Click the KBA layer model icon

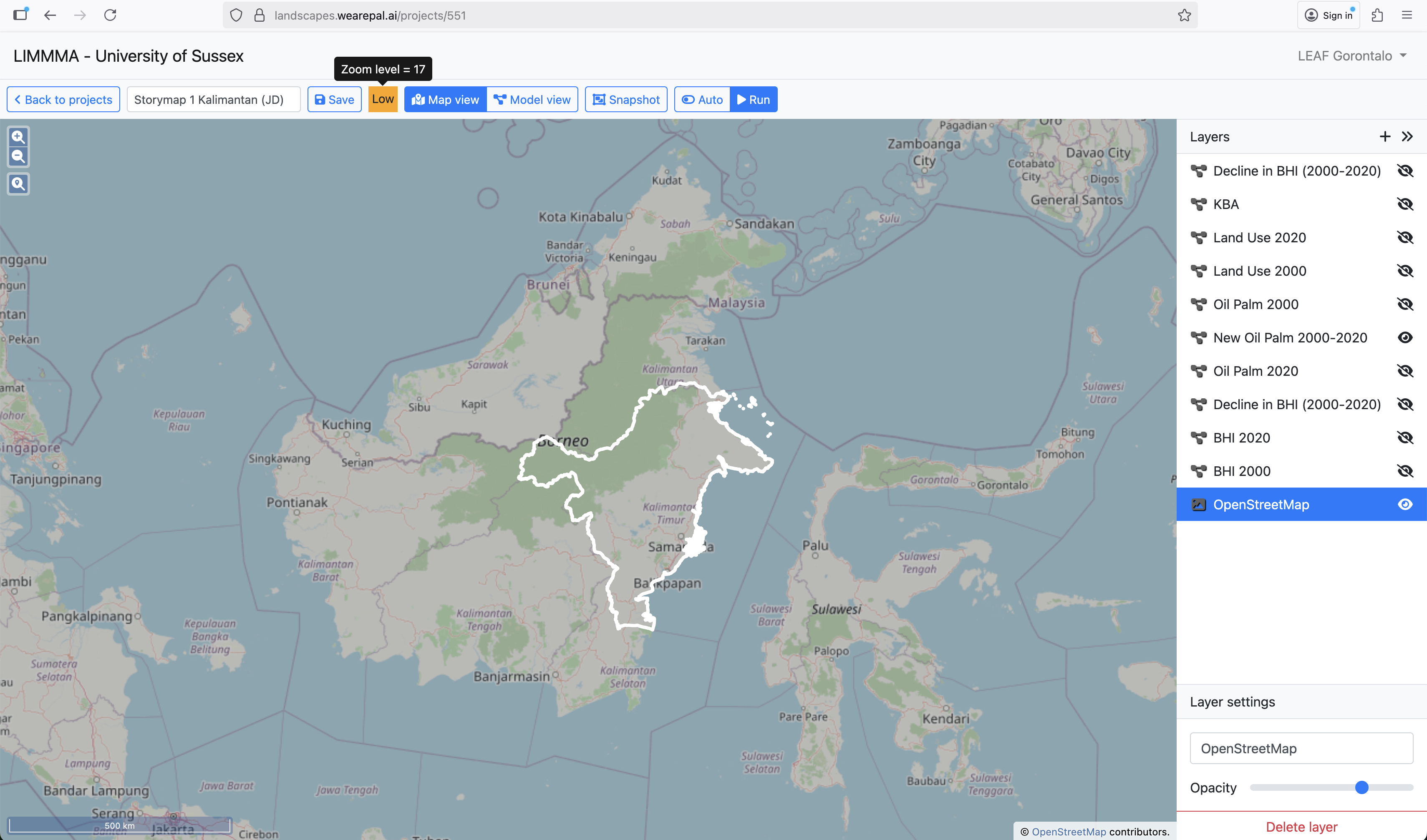click(x=1198, y=204)
